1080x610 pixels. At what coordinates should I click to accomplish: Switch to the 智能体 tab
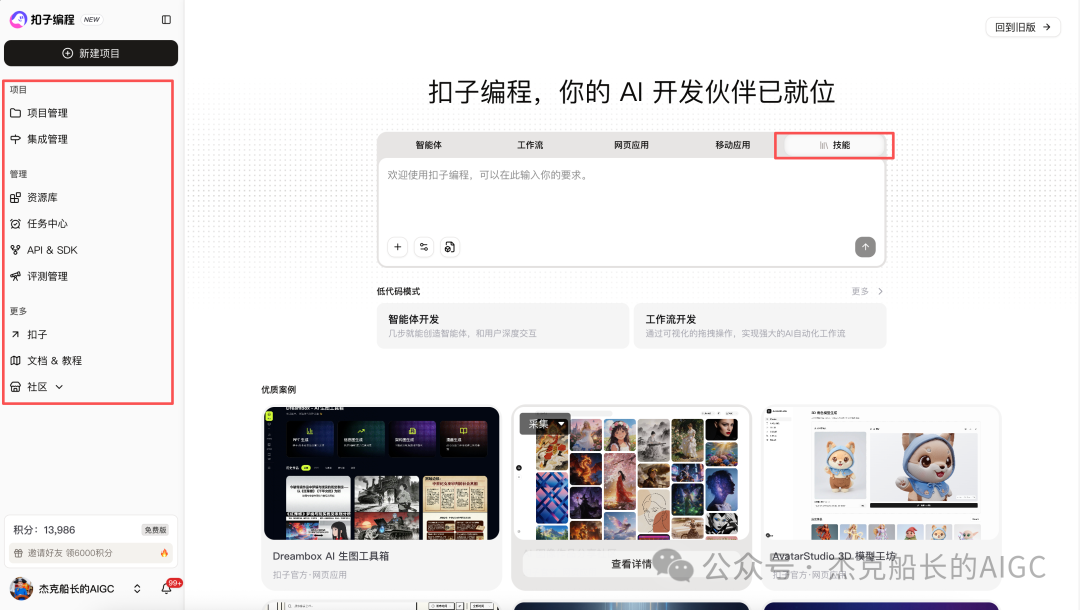[428, 145]
